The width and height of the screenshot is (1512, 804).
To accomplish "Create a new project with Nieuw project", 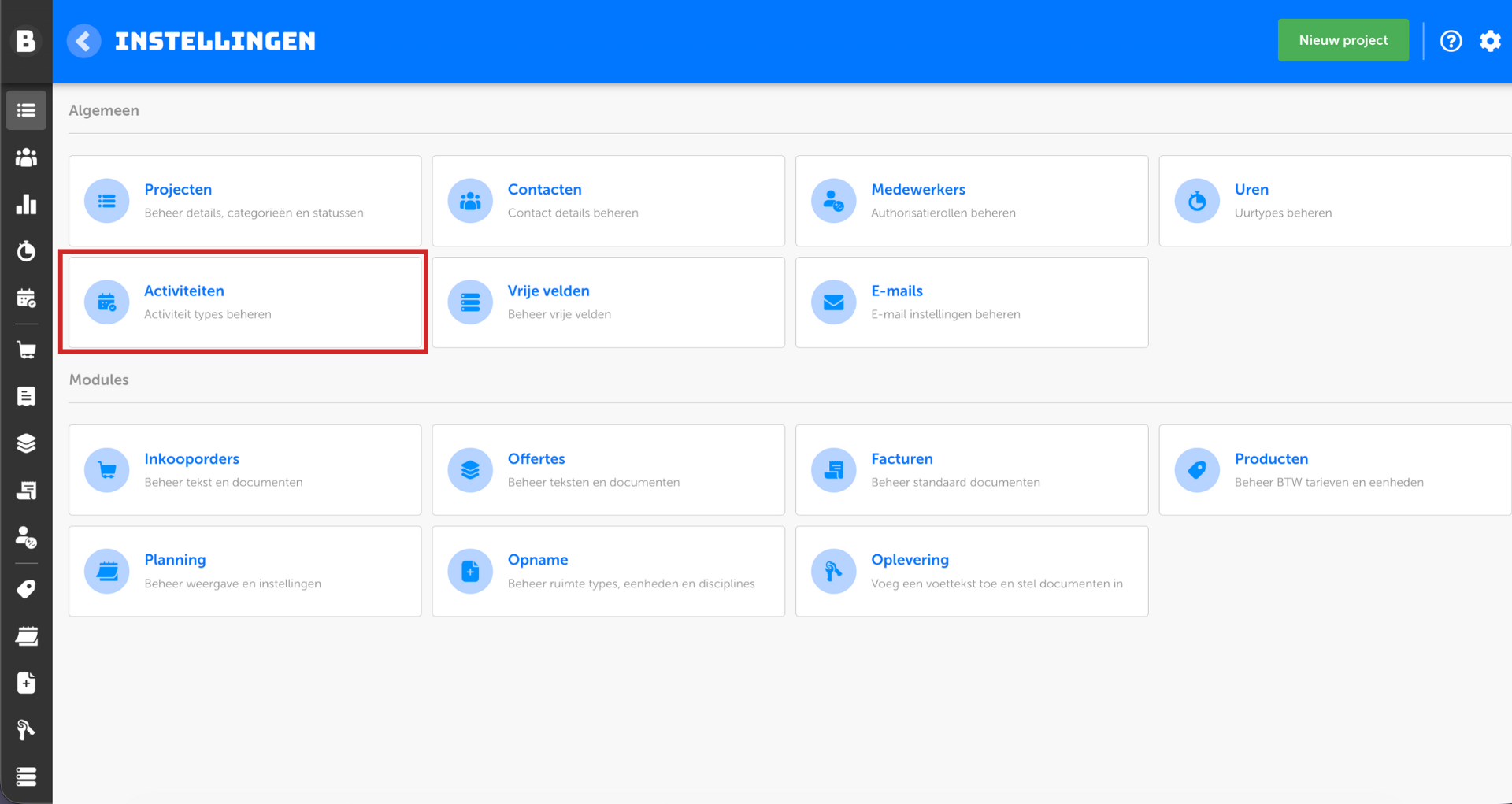I will 1343,40.
